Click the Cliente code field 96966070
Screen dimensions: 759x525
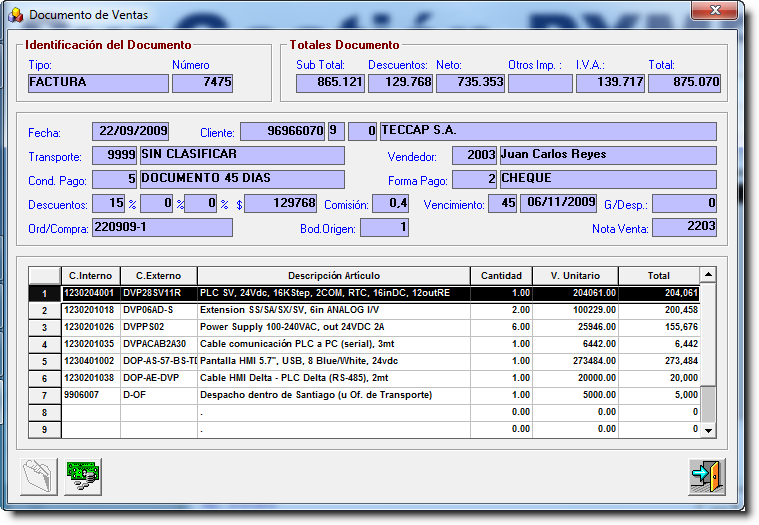[x=283, y=131]
